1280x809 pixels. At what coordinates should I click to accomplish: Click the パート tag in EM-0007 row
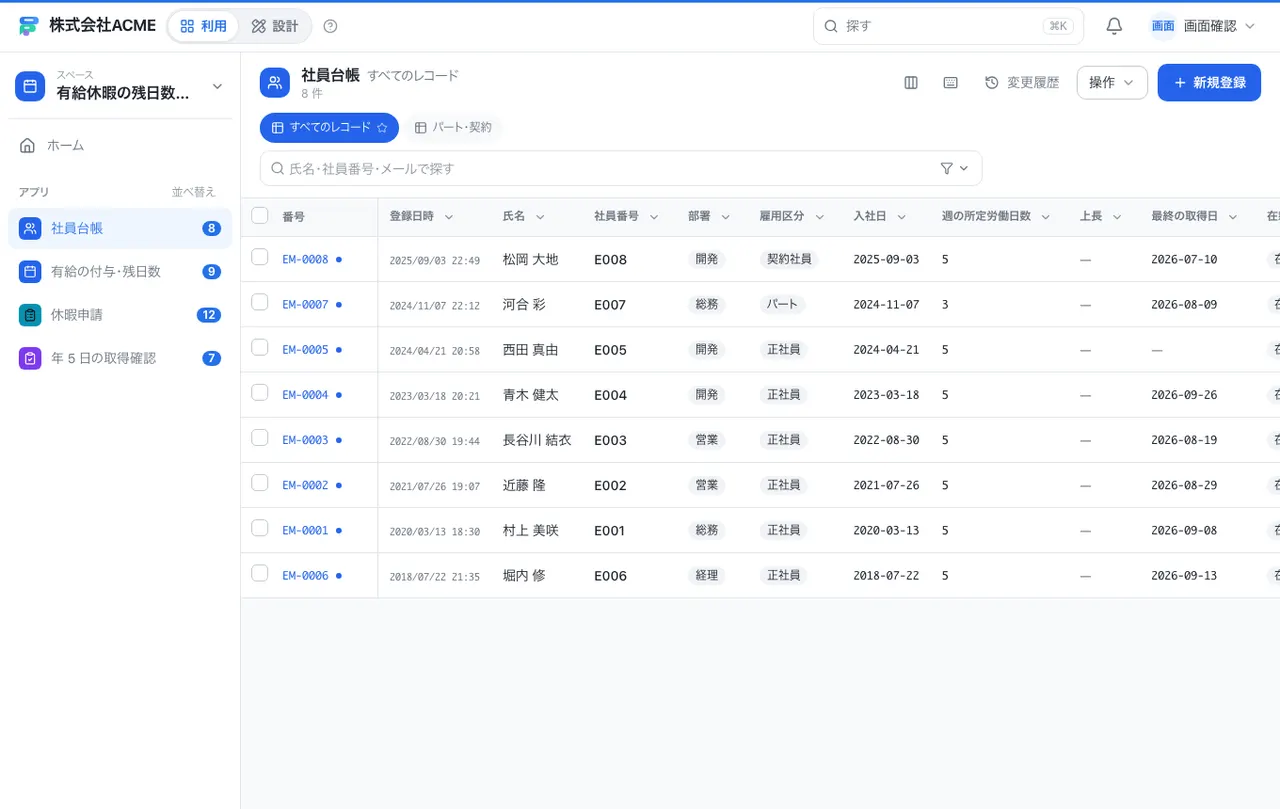coord(782,304)
